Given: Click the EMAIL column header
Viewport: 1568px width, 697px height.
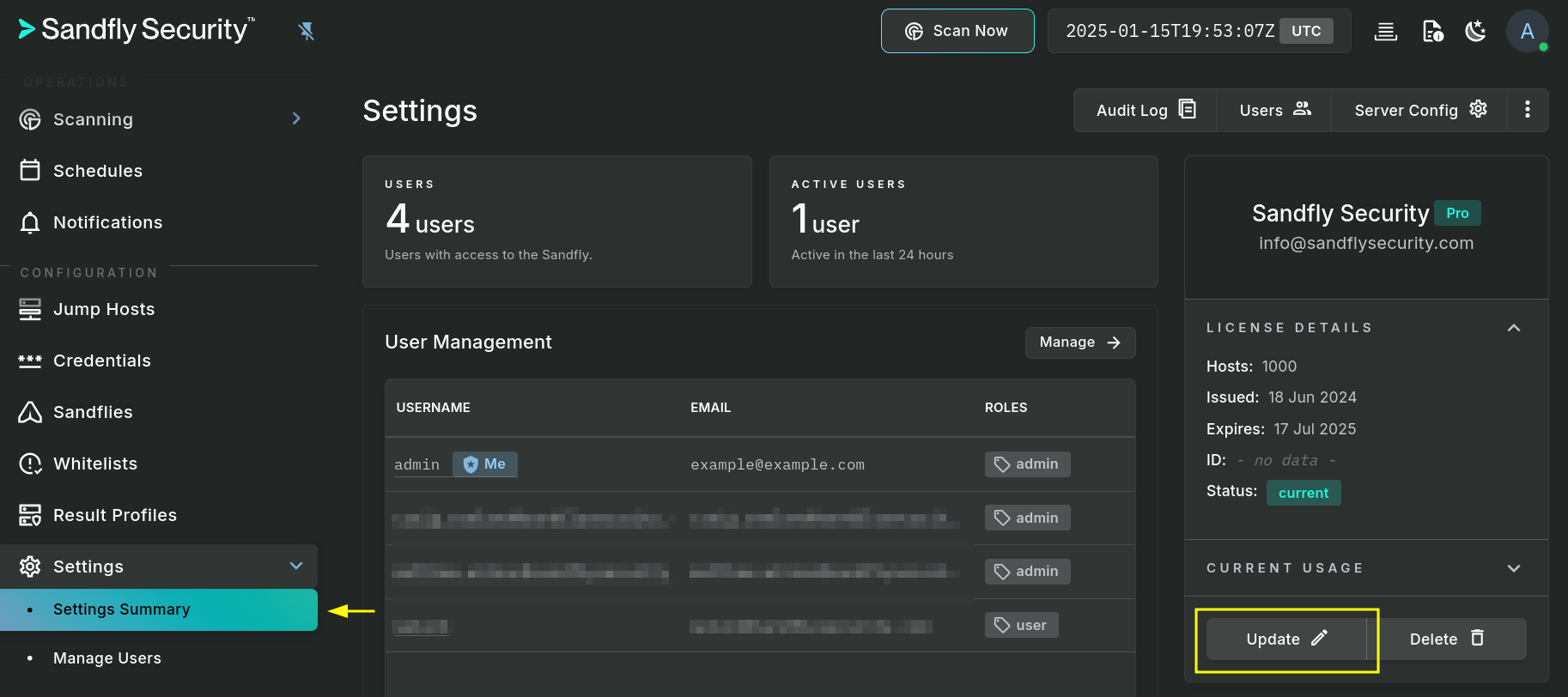Looking at the screenshot, I should coord(710,408).
